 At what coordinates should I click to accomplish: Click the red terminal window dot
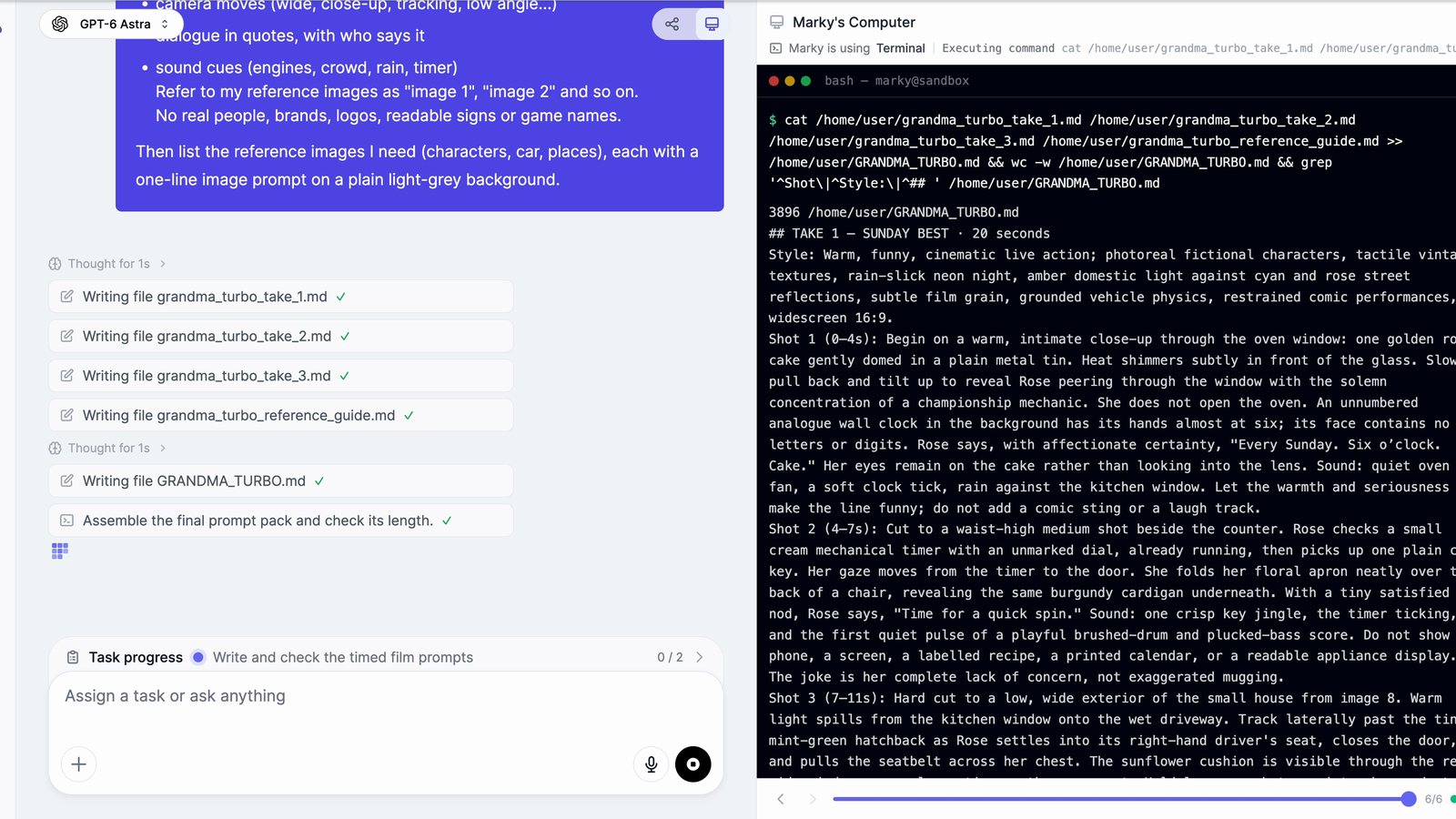(773, 81)
